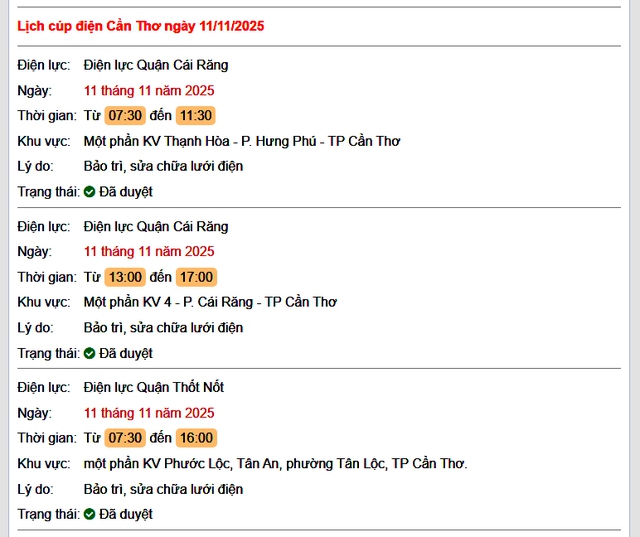Viewport: 640px width, 537px height.
Task: Click the 13:00 start time badge
Action: pyautogui.click(x=125, y=277)
